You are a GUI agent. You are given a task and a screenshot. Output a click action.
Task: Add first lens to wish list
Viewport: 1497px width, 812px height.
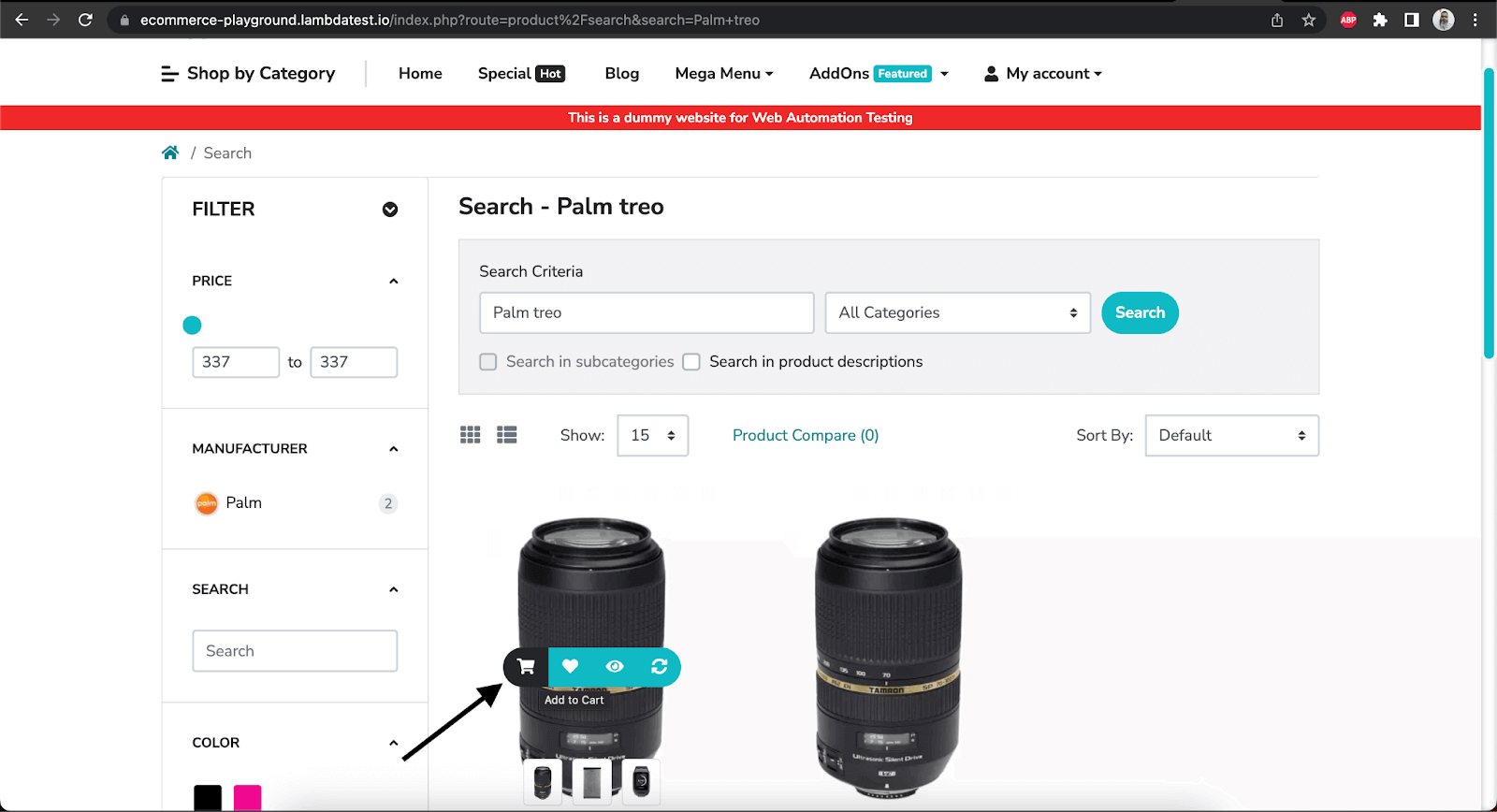pos(570,667)
